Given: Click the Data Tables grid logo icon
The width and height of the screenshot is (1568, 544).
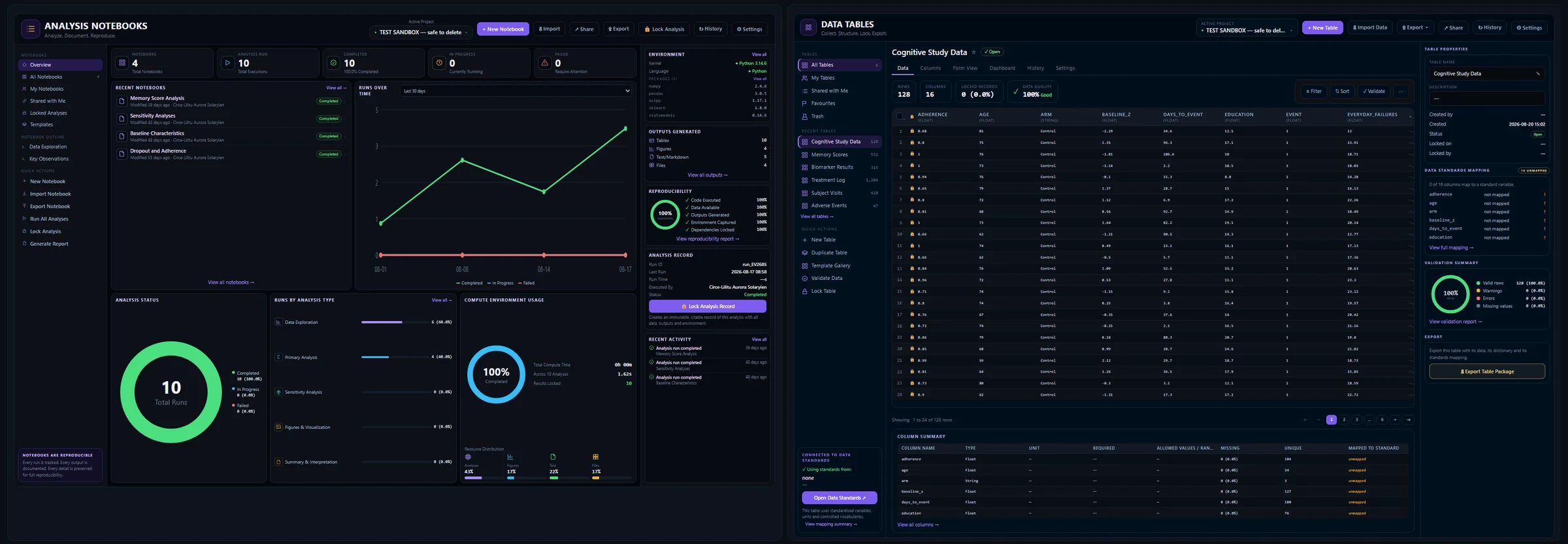Looking at the screenshot, I should tap(808, 27).
